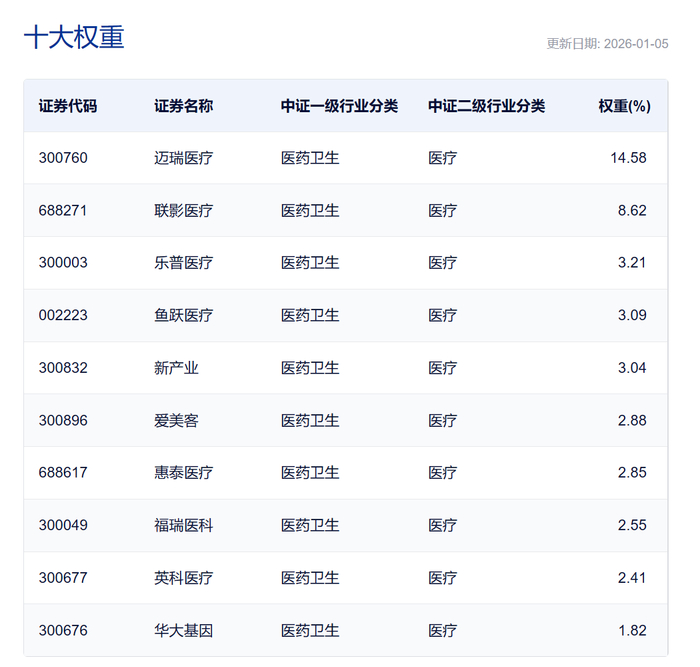Click 医疗 in the 新产业 row

tap(442, 368)
